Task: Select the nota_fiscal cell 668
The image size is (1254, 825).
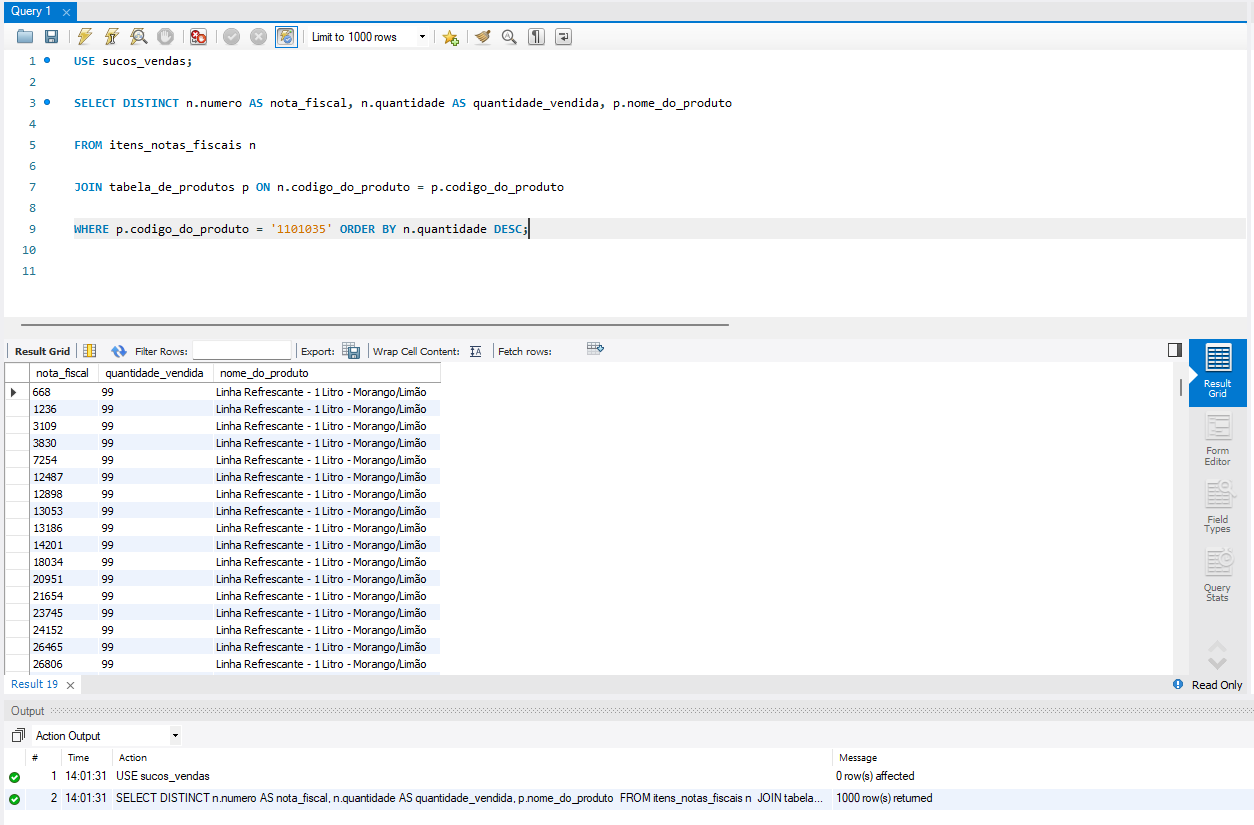Action: point(63,392)
